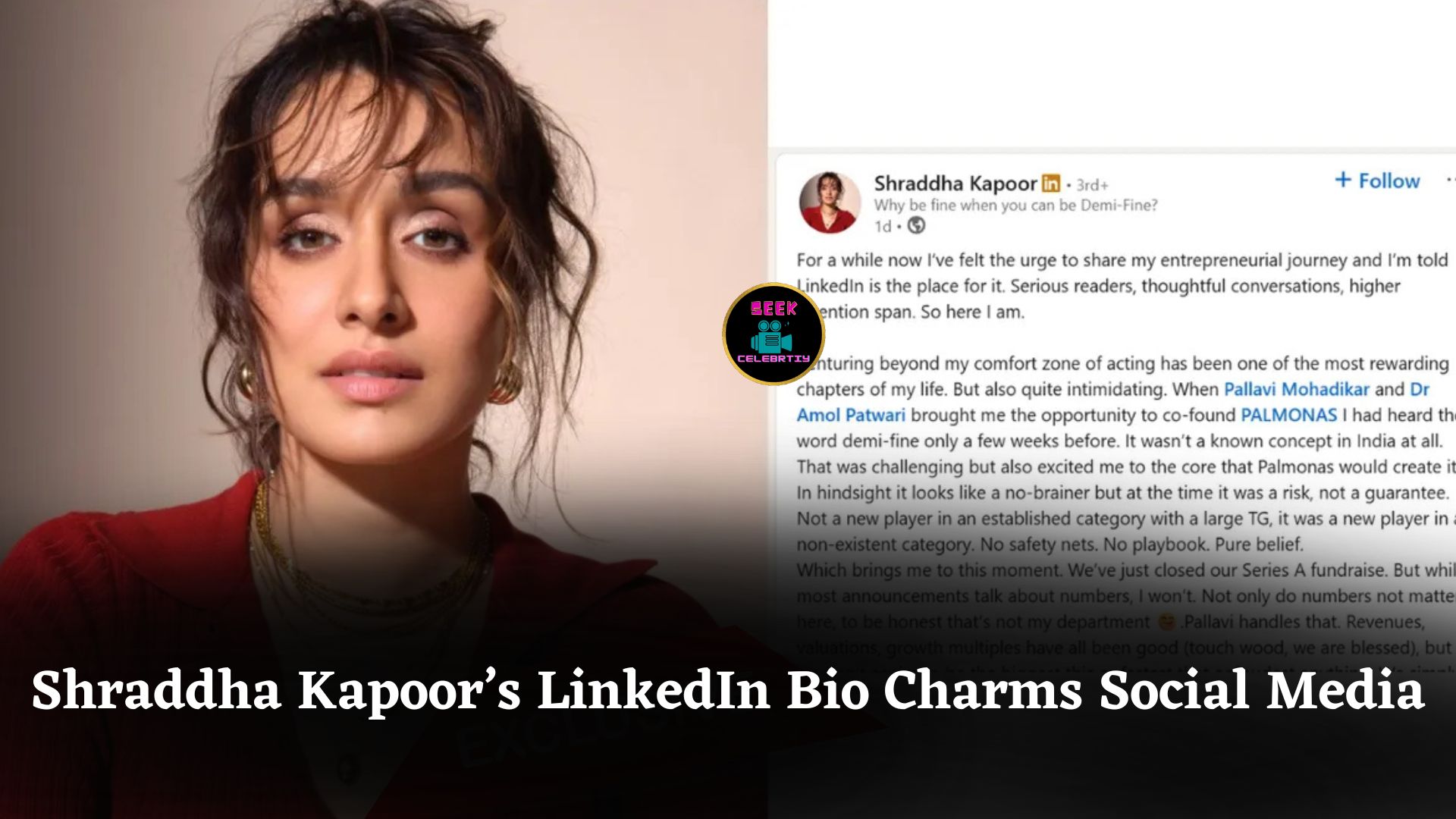Viewport: 1456px width, 819px height.
Task: Click the globe visibility icon
Action: click(x=916, y=225)
